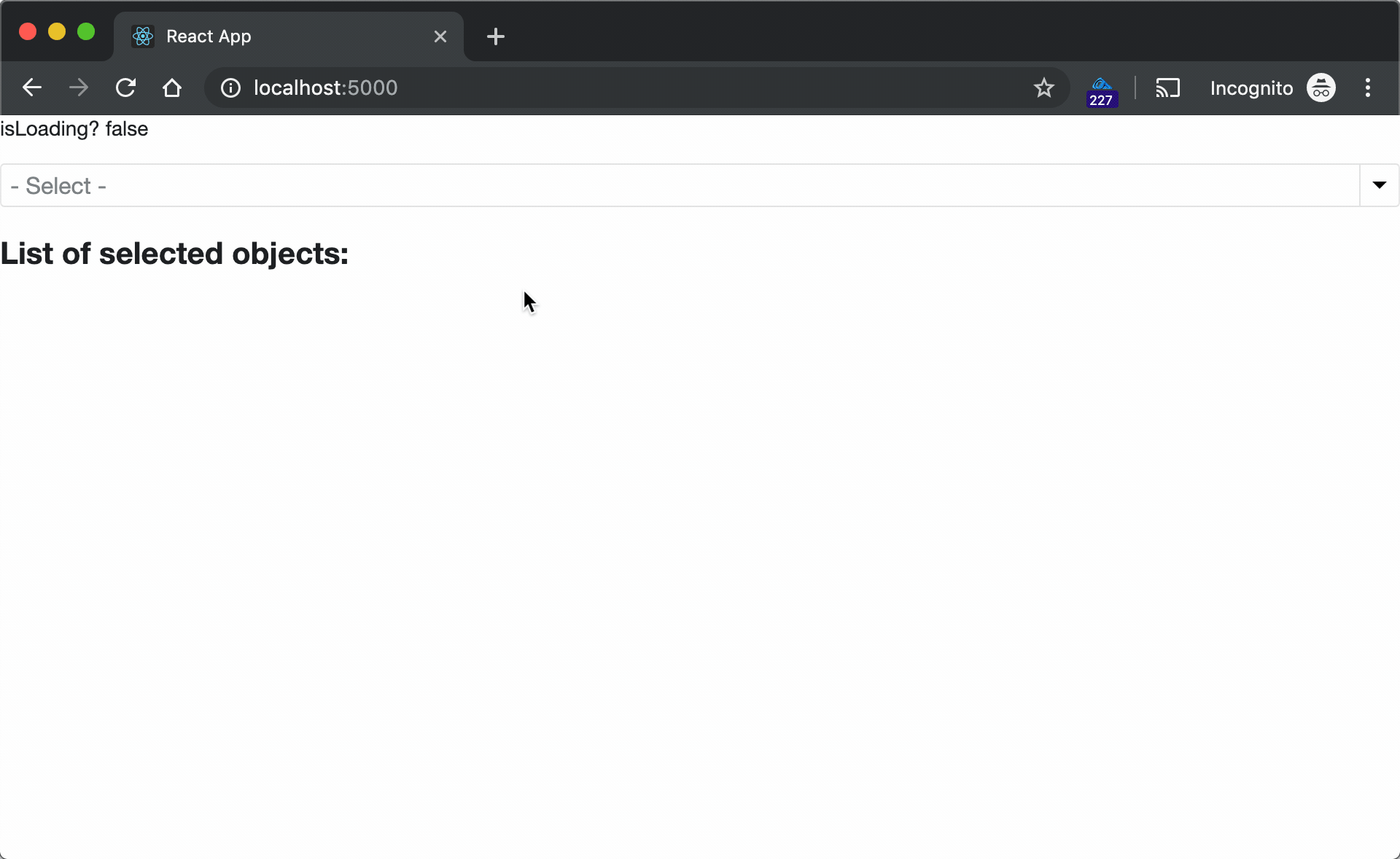The height and width of the screenshot is (859, 1400).
Task: Open the Chrome three-dot menu
Action: click(1368, 88)
